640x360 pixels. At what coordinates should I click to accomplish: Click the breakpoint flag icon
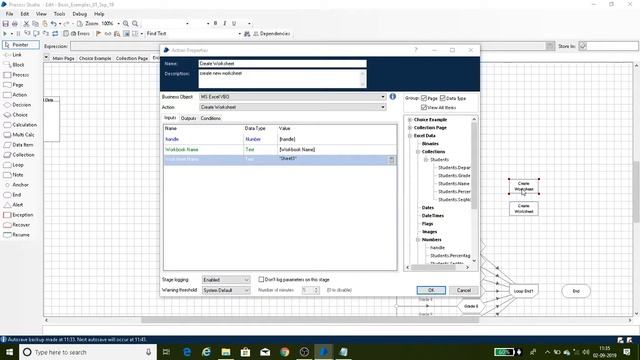pyautogui.click(x=98, y=33)
